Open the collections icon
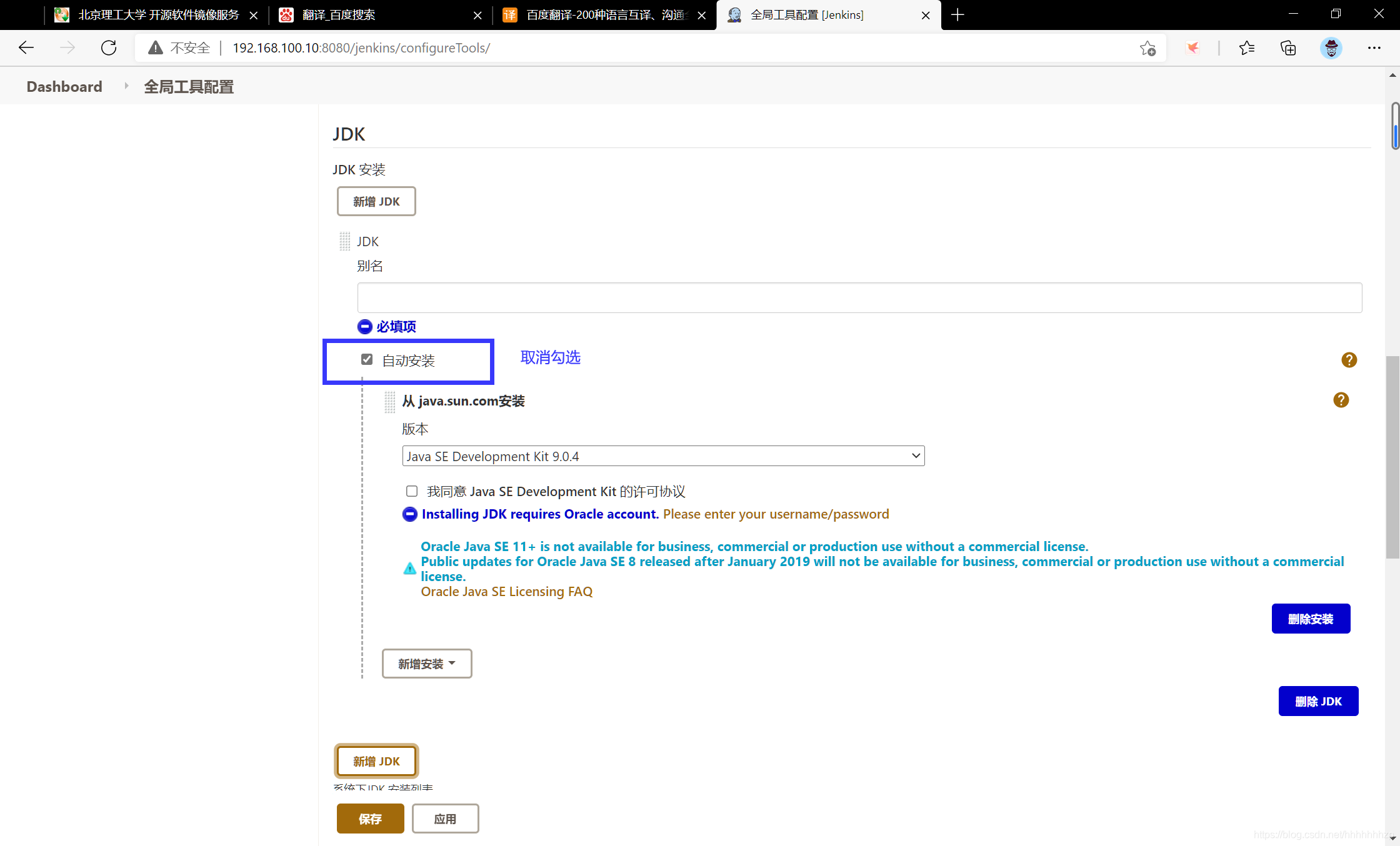Screen dimensions: 1400x846 (1288, 48)
